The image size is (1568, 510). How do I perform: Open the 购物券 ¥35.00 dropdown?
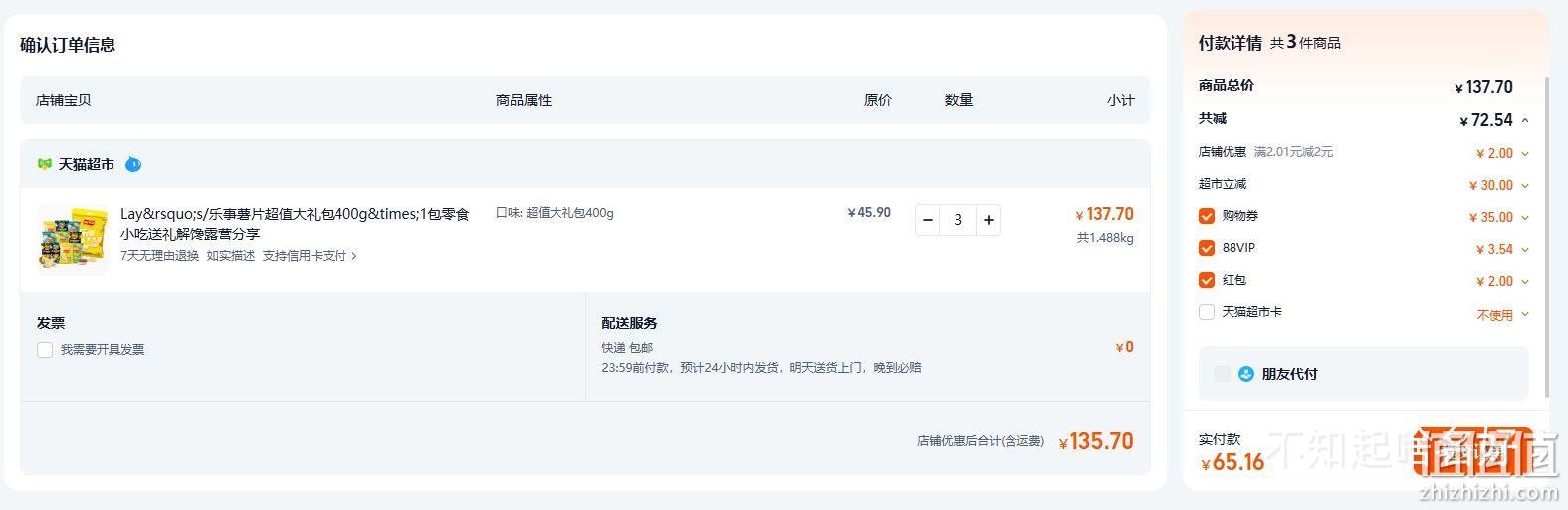(1525, 218)
